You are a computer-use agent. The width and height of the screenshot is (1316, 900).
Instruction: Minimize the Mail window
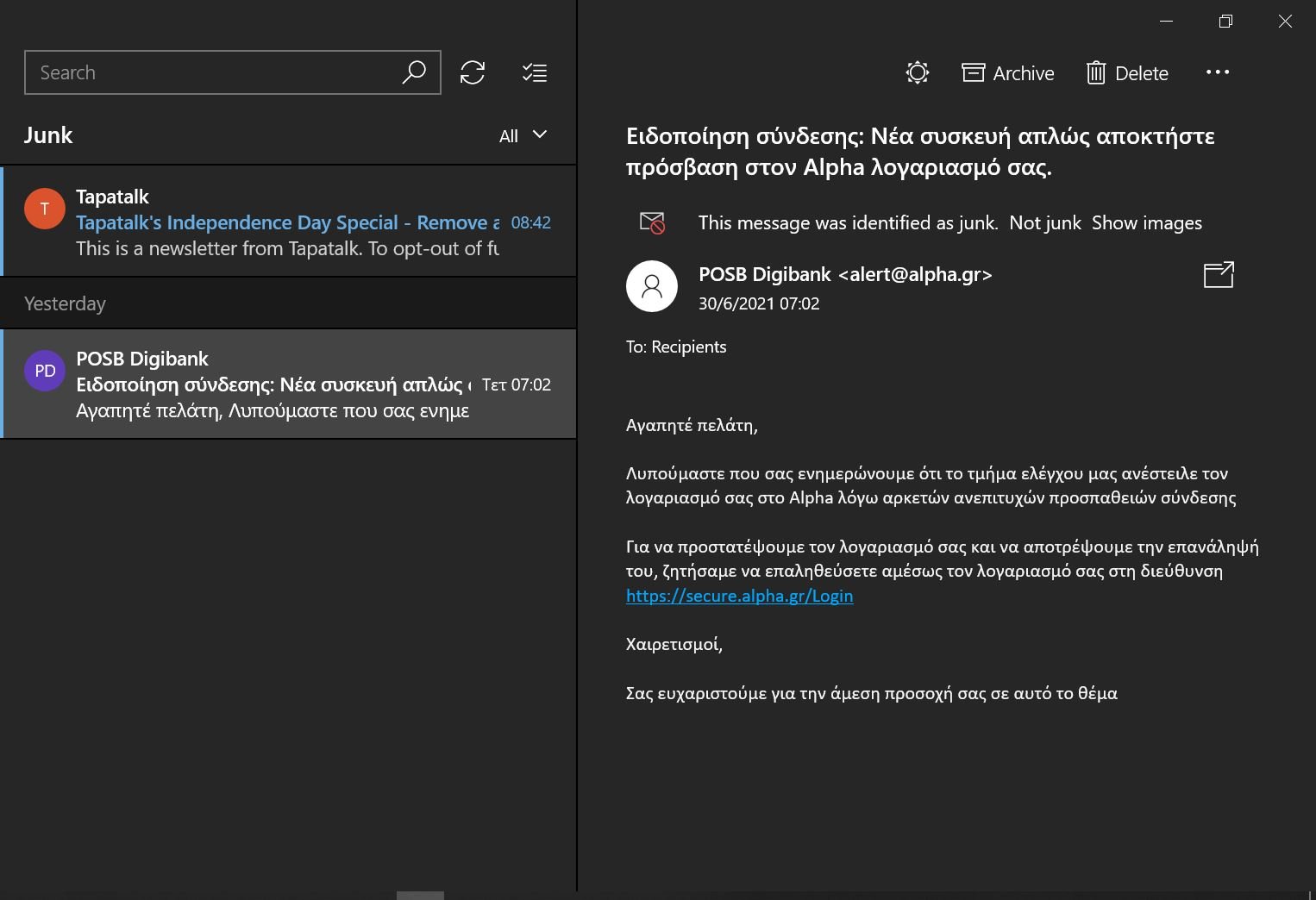coord(1167,22)
